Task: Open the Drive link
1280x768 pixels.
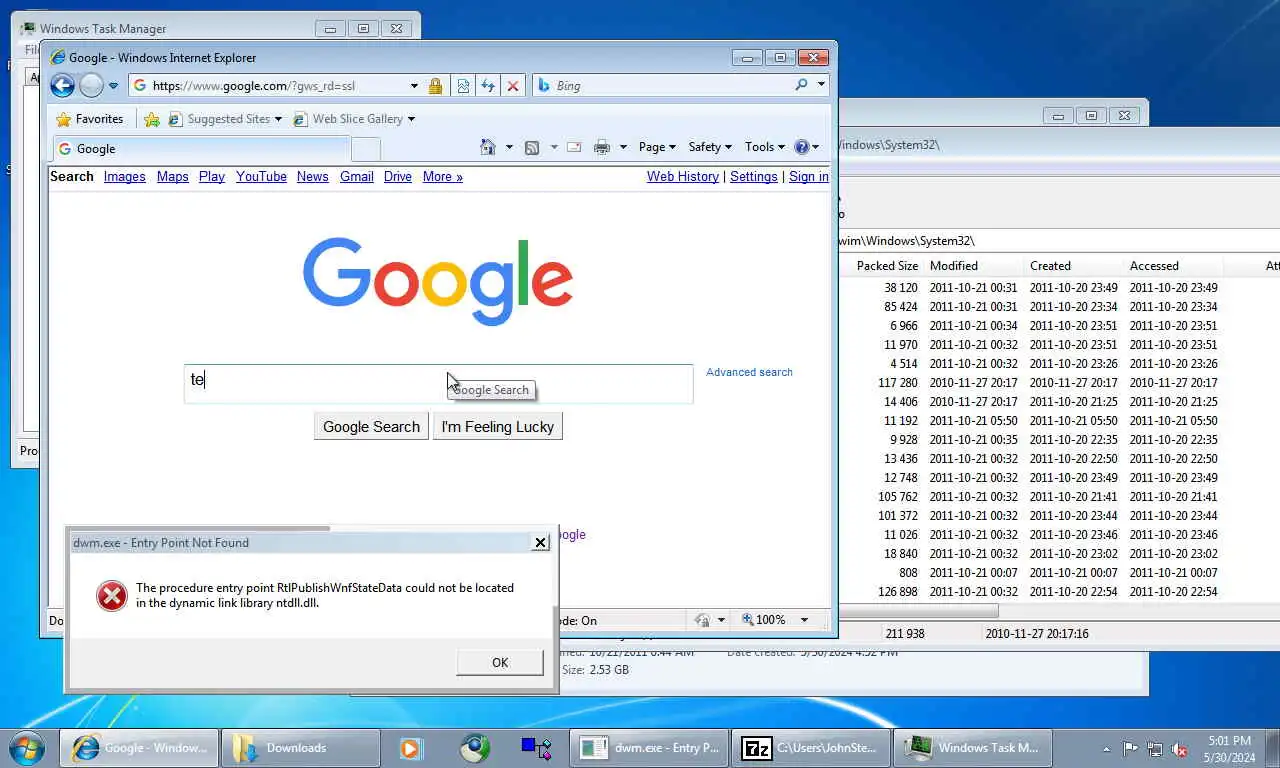Action: coord(398,177)
